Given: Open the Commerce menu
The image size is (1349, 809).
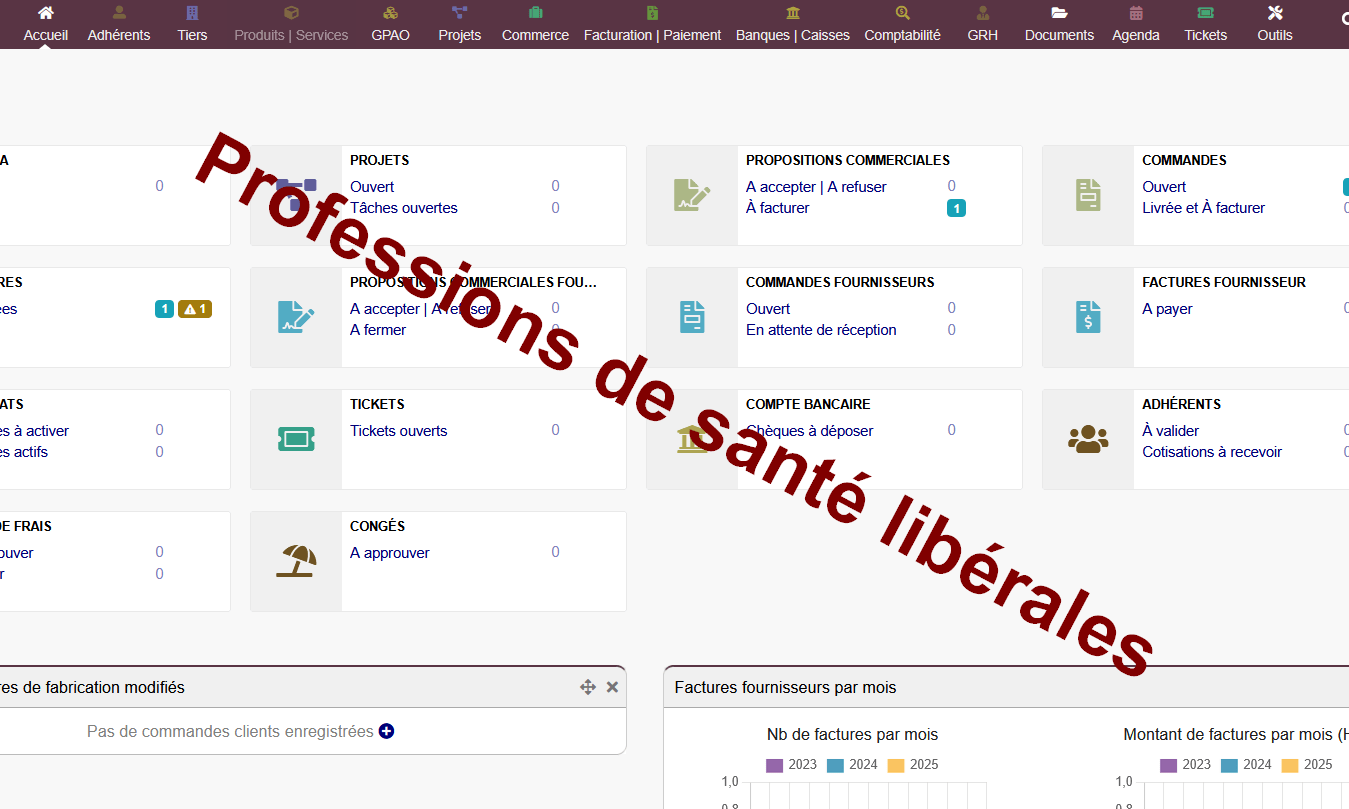Looking at the screenshot, I should [x=535, y=25].
